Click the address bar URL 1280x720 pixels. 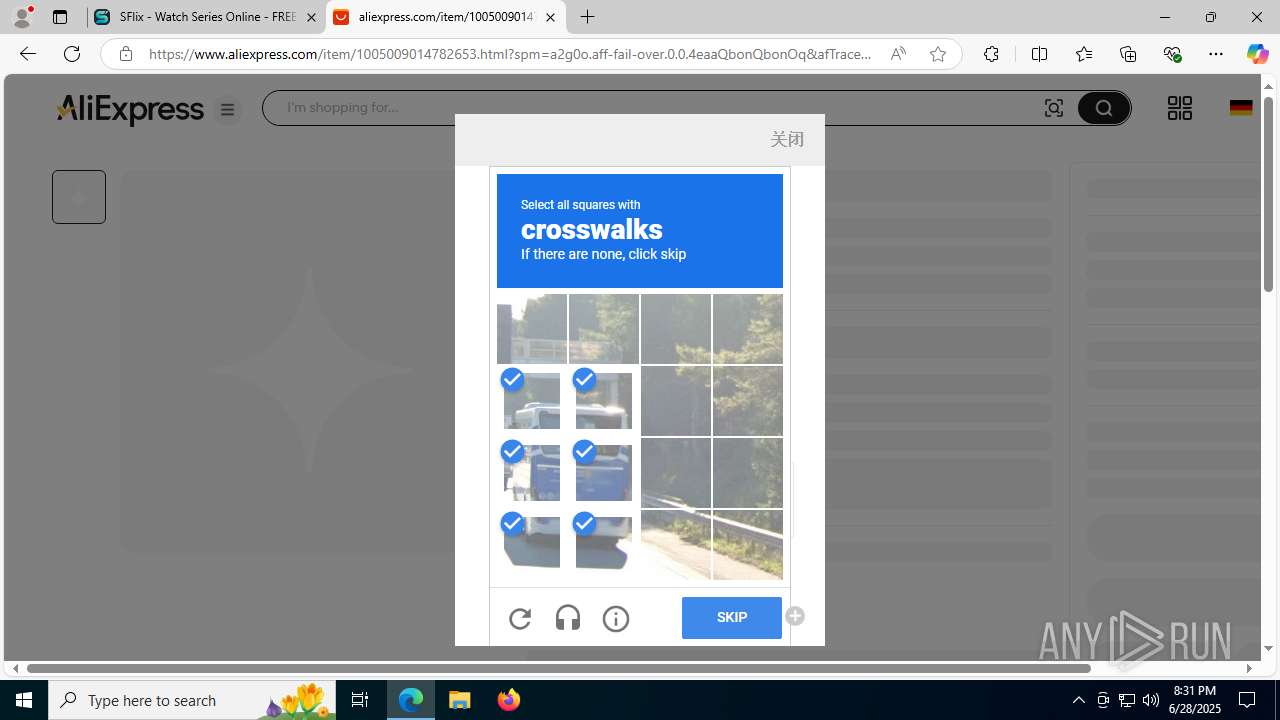[x=510, y=54]
